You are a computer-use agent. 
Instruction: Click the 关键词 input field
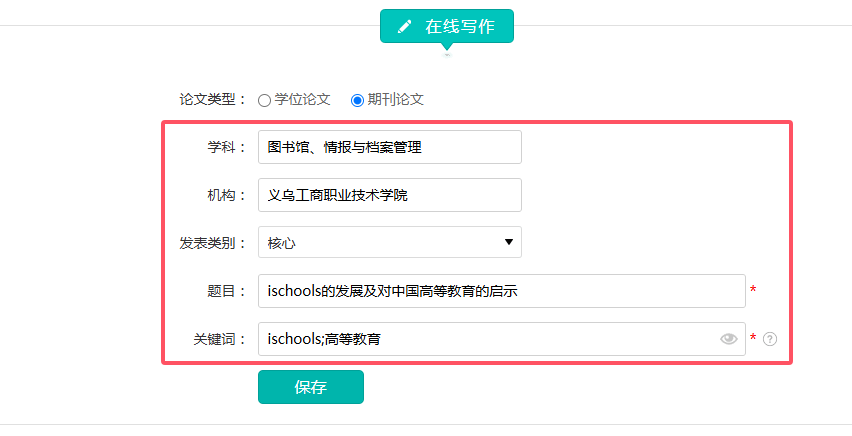502,339
